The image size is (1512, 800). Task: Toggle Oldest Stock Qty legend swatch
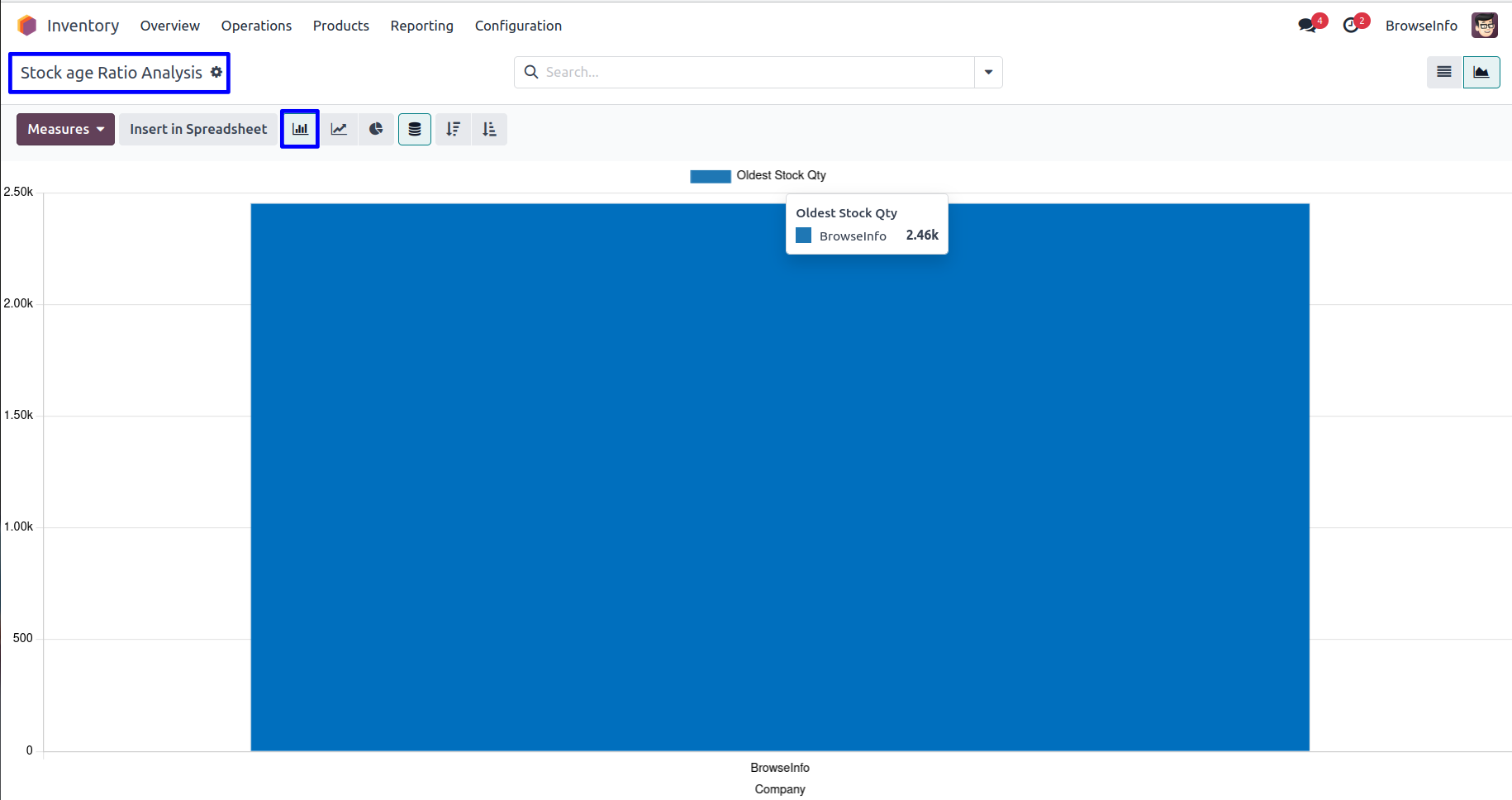pyautogui.click(x=710, y=176)
